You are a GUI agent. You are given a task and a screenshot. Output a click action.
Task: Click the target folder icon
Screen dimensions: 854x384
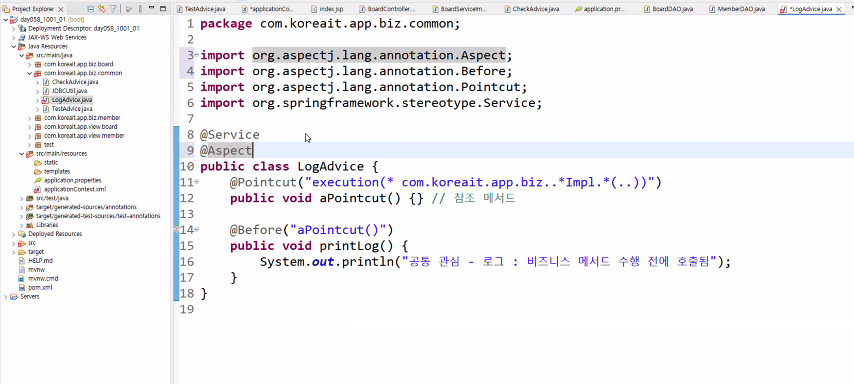point(22,252)
